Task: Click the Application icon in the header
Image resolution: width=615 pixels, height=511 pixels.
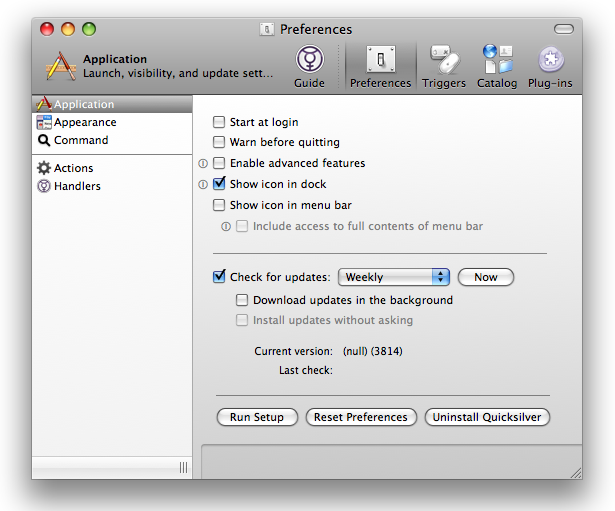Action: point(61,66)
